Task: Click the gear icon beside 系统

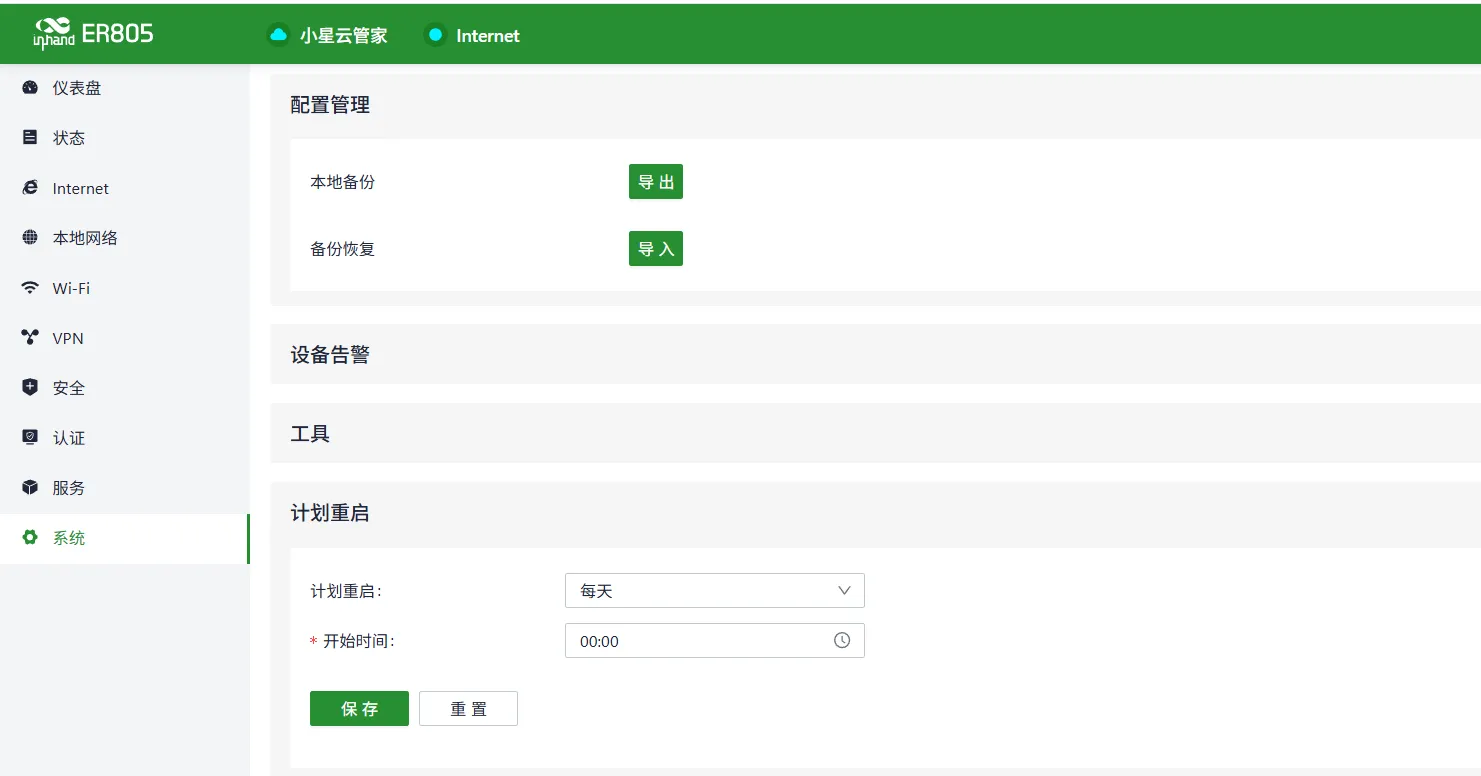Action: [30, 538]
